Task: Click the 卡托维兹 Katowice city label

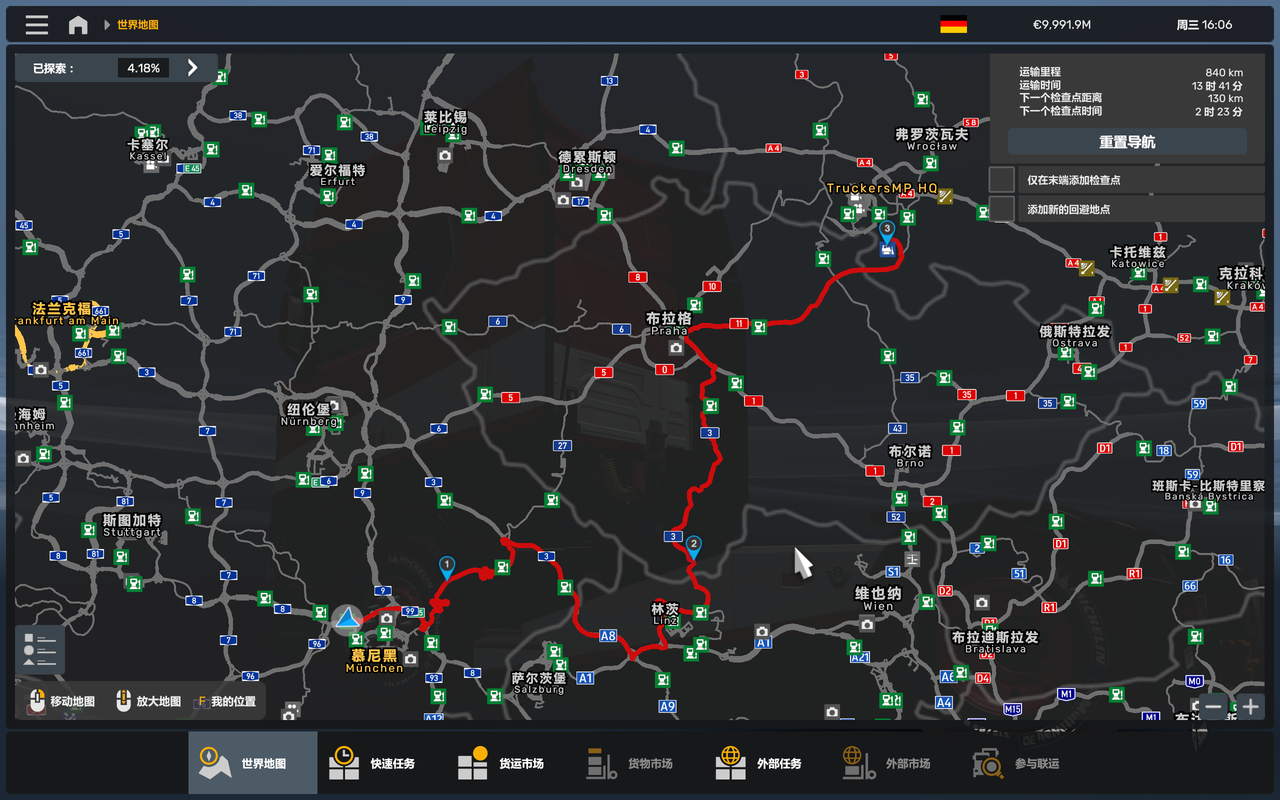Action: 1137,258
